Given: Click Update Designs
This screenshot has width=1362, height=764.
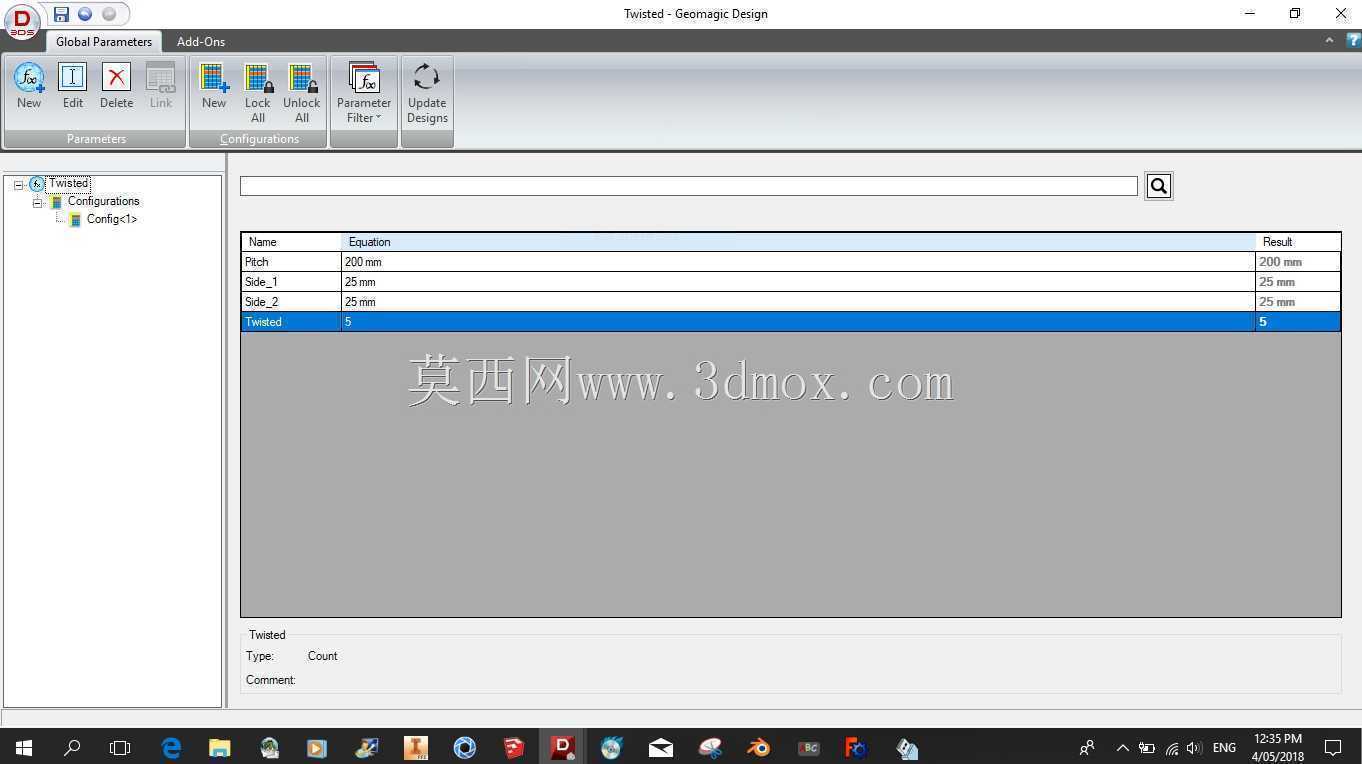Looking at the screenshot, I should [x=427, y=93].
